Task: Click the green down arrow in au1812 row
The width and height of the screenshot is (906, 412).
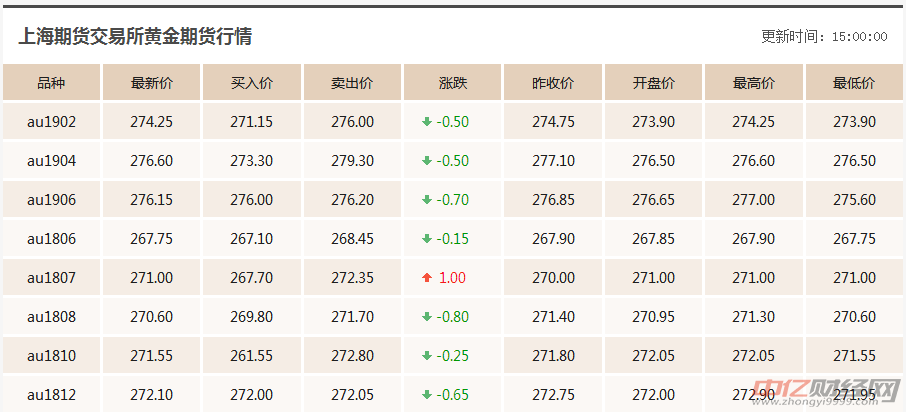Action: click(427, 395)
